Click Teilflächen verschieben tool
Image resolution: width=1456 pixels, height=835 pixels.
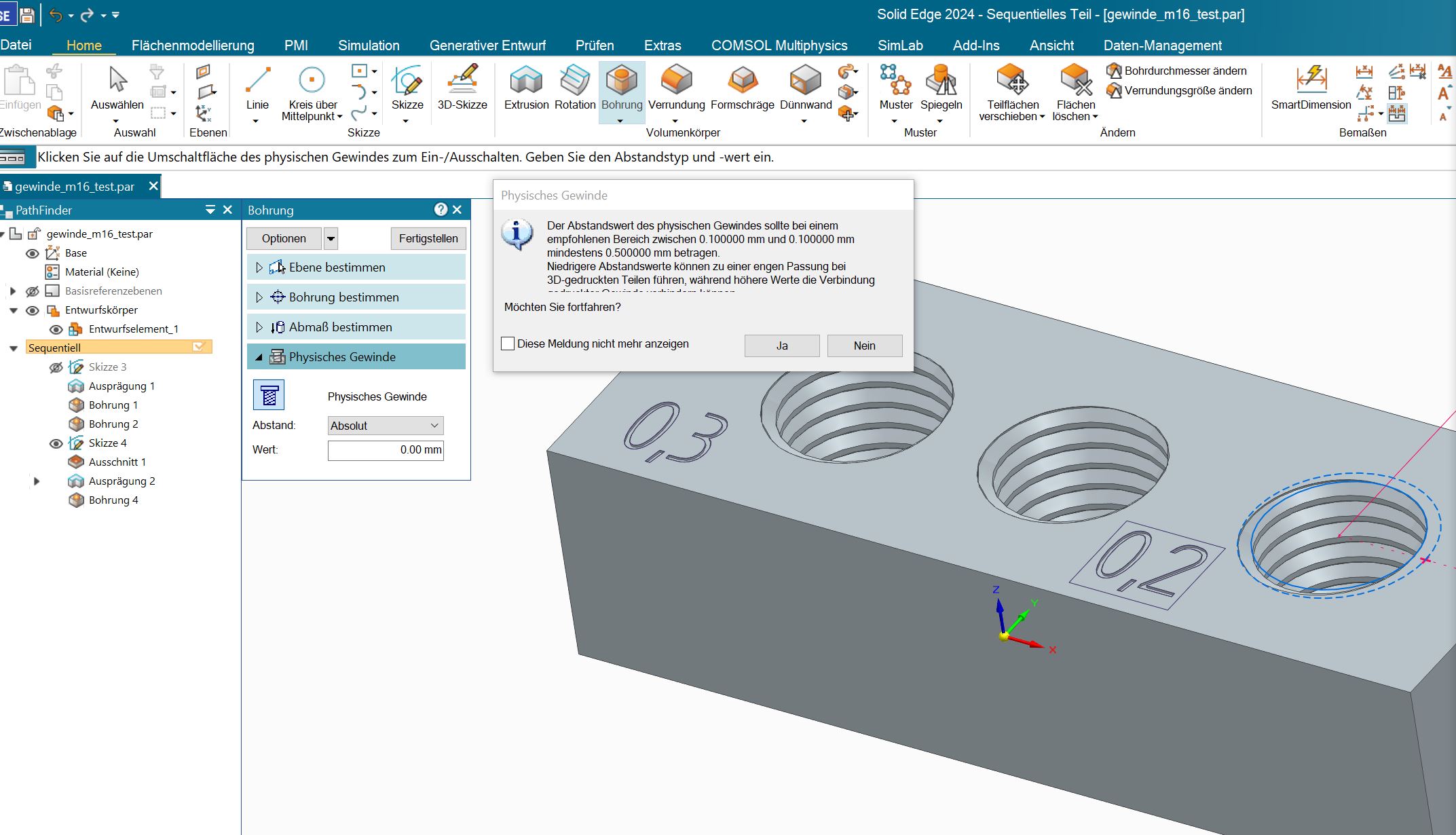click(x=1012, y=93)
